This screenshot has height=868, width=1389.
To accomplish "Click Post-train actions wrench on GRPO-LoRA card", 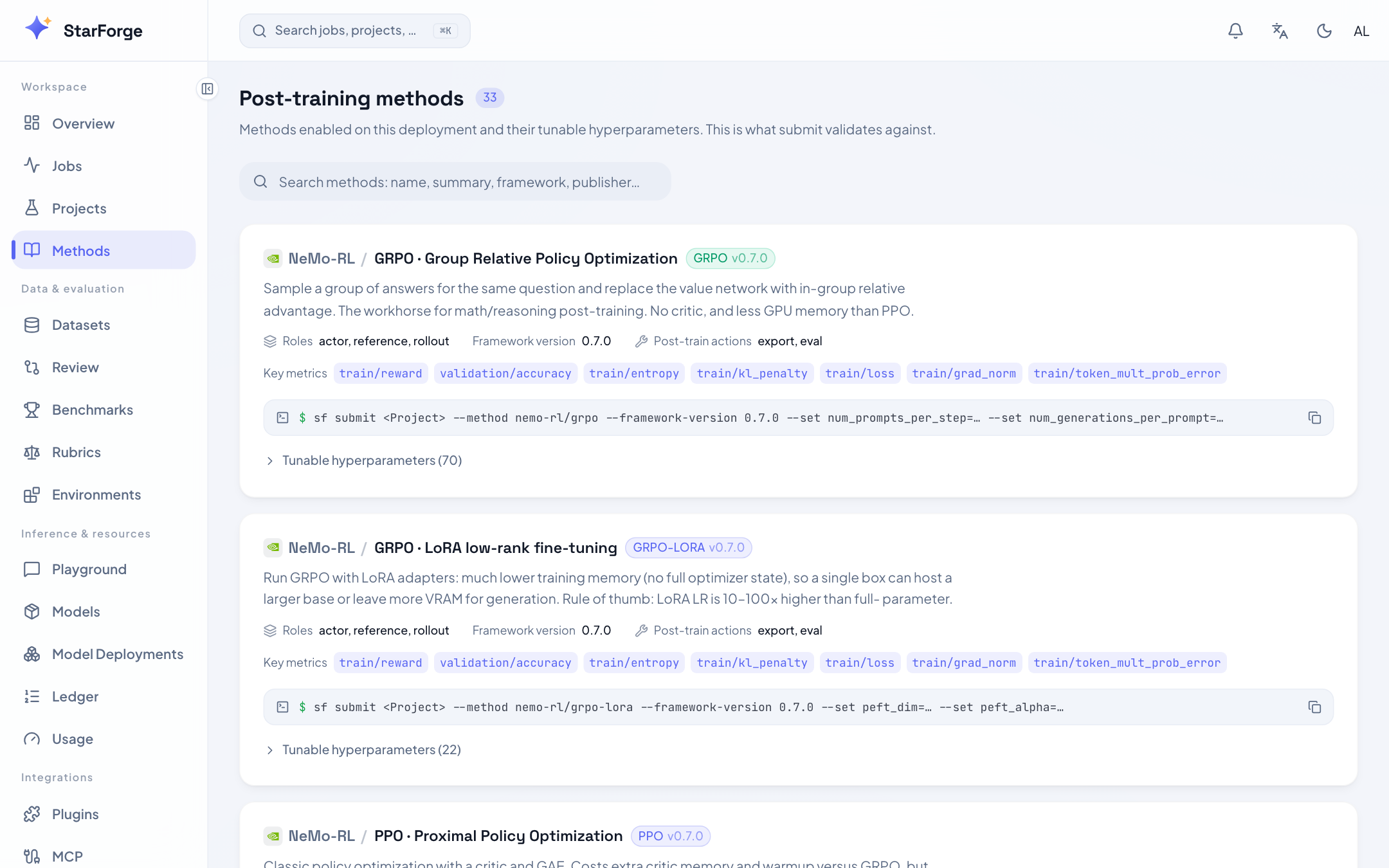I will [x=641, y=631].
